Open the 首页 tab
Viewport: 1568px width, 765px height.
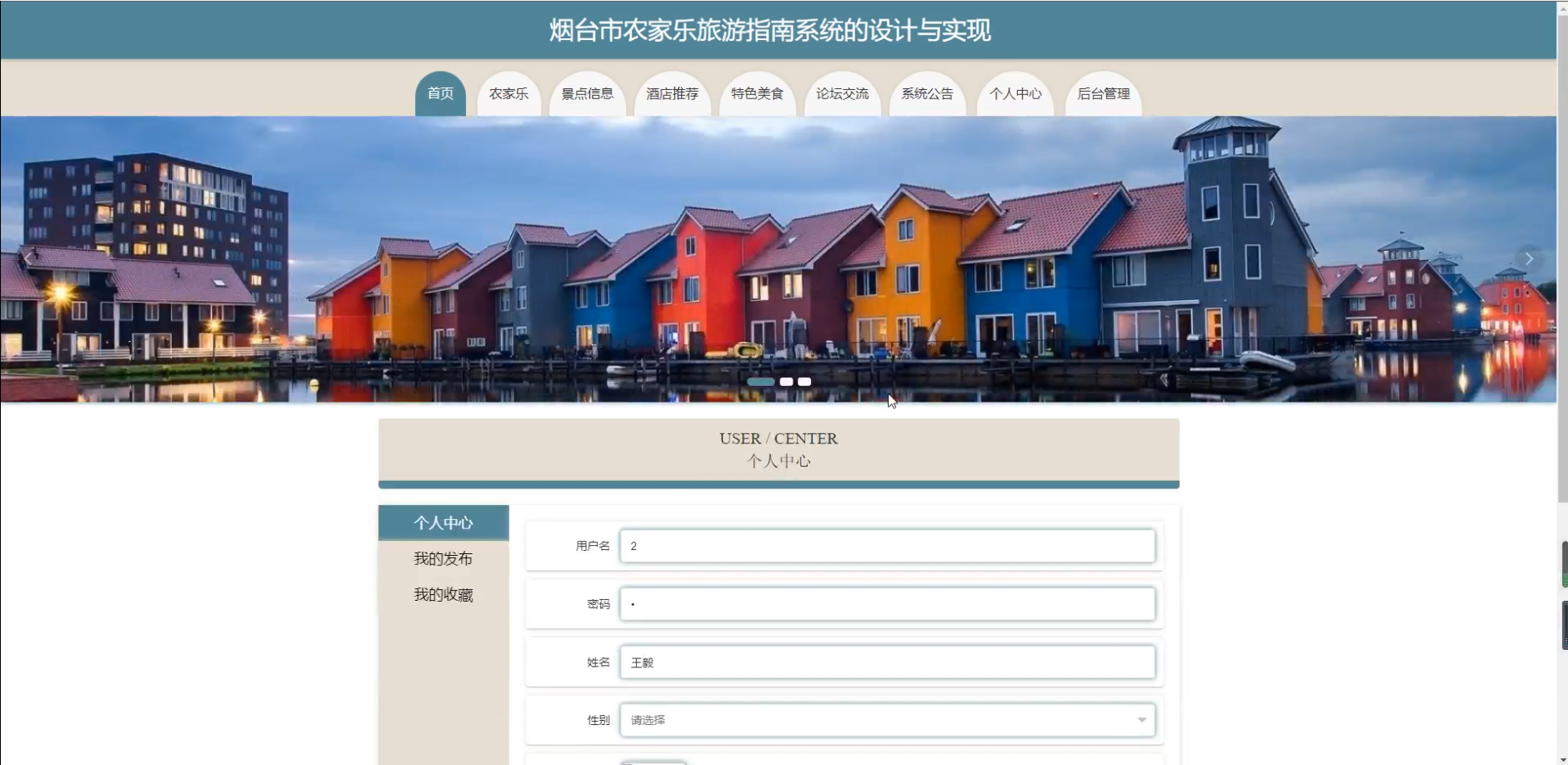[440, 93]
